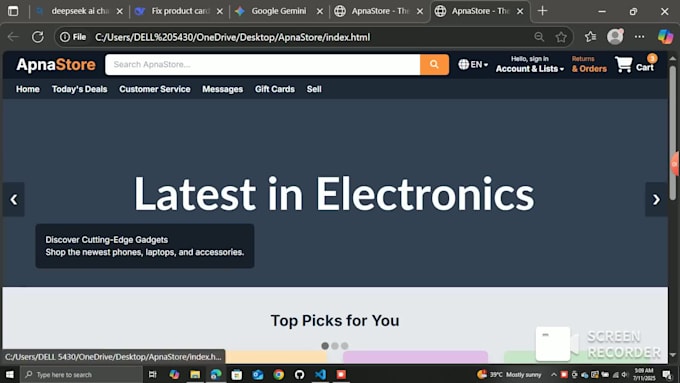This screenshot has width=680, height=383.
Task: Click the scrollbar down arrow
Action: (673, 355)
